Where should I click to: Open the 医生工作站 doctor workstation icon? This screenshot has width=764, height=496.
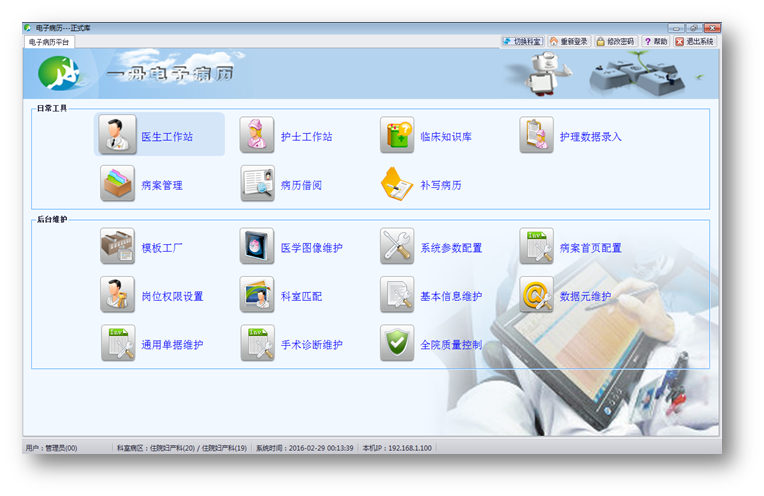(117, 135)
